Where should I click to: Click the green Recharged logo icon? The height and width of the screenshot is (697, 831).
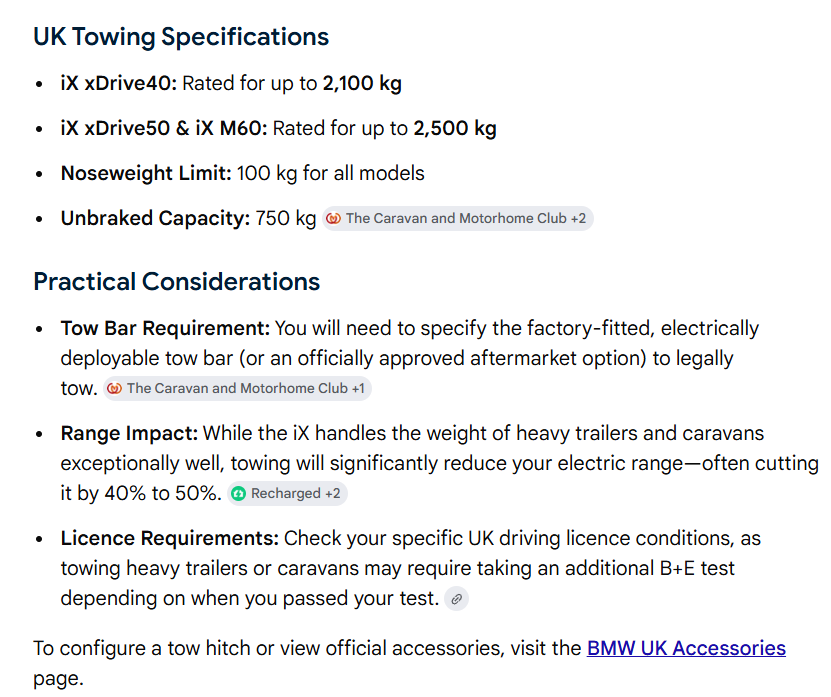pos(239,493)
